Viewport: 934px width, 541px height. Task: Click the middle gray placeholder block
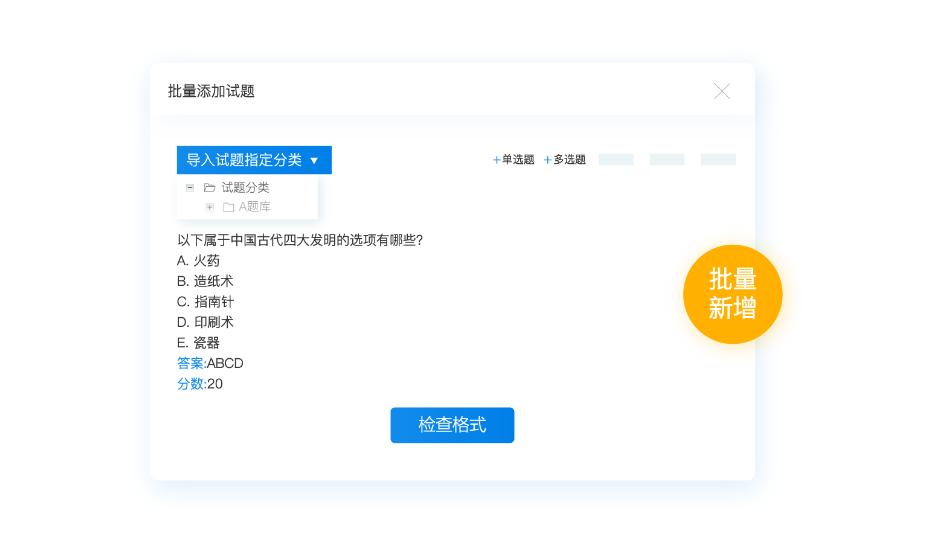(667, 160)
